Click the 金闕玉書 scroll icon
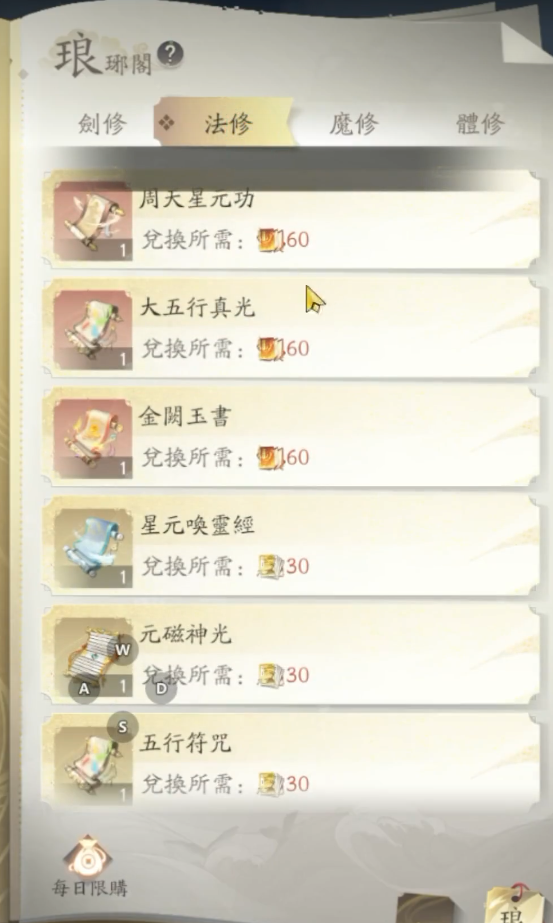 (92, 439)
